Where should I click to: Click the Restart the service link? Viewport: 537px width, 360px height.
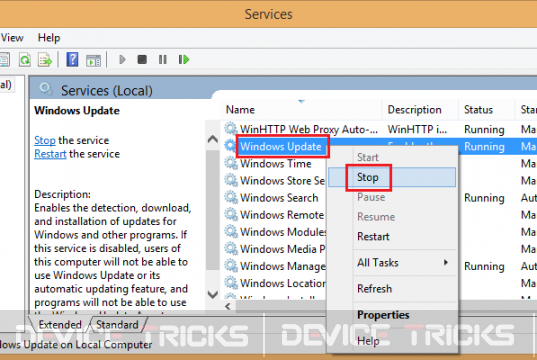coord(50,154)
